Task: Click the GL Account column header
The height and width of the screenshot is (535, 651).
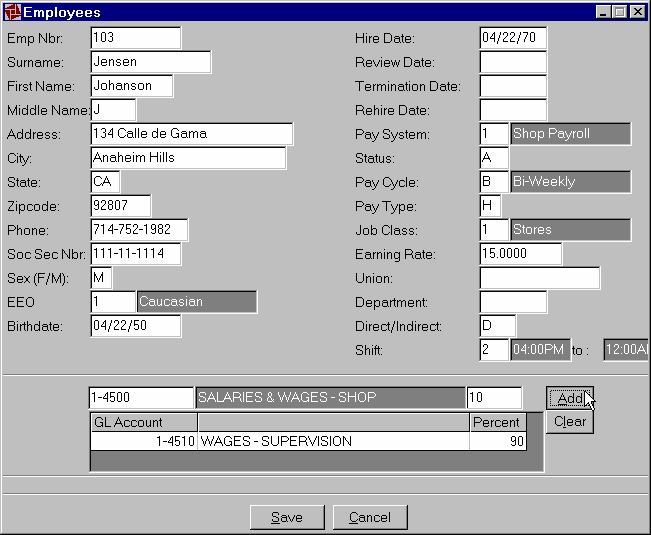Action: [x=144, y=423]
